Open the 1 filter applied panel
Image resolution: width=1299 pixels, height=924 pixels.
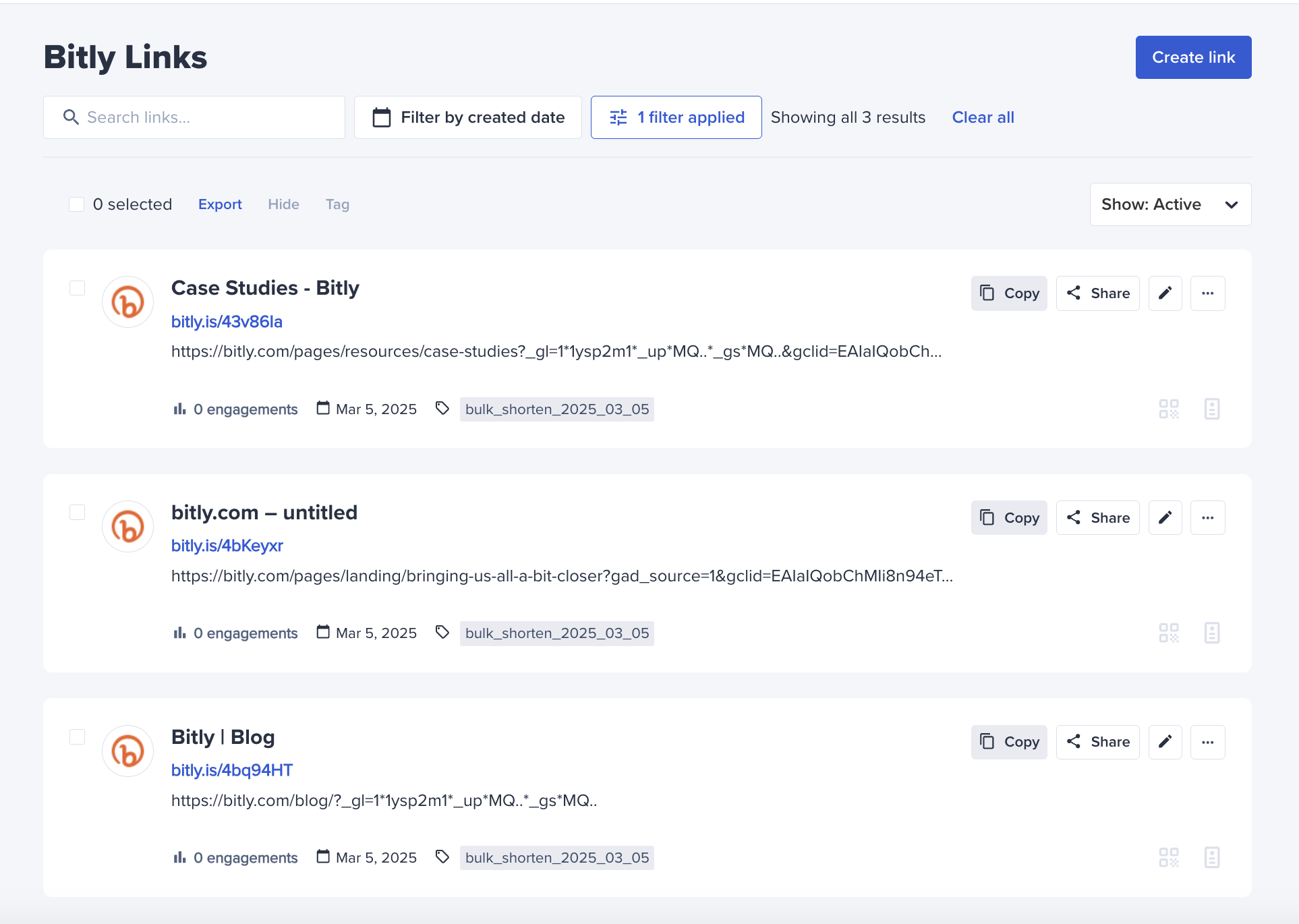click(676, 117)
